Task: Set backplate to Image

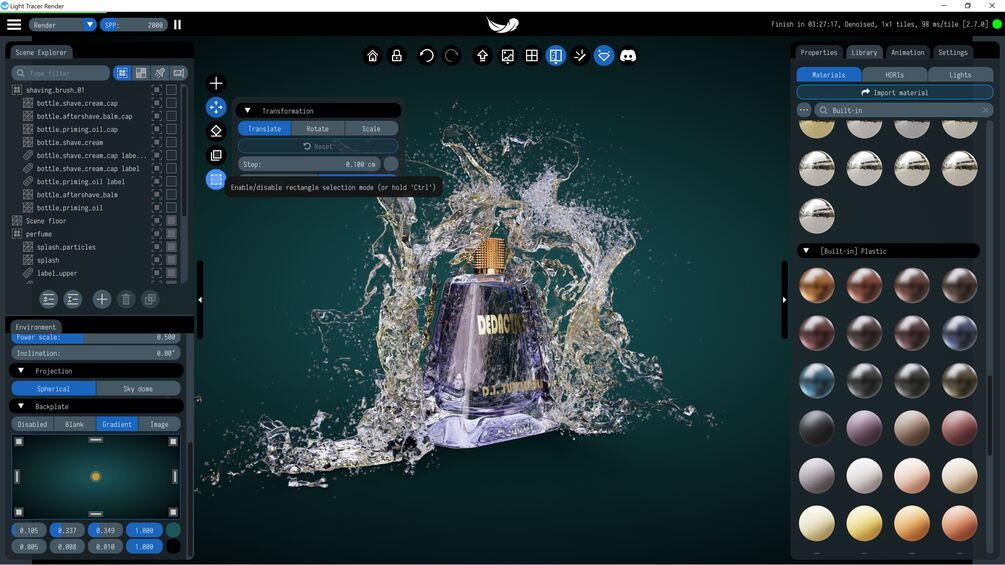Action: point(159,424)
